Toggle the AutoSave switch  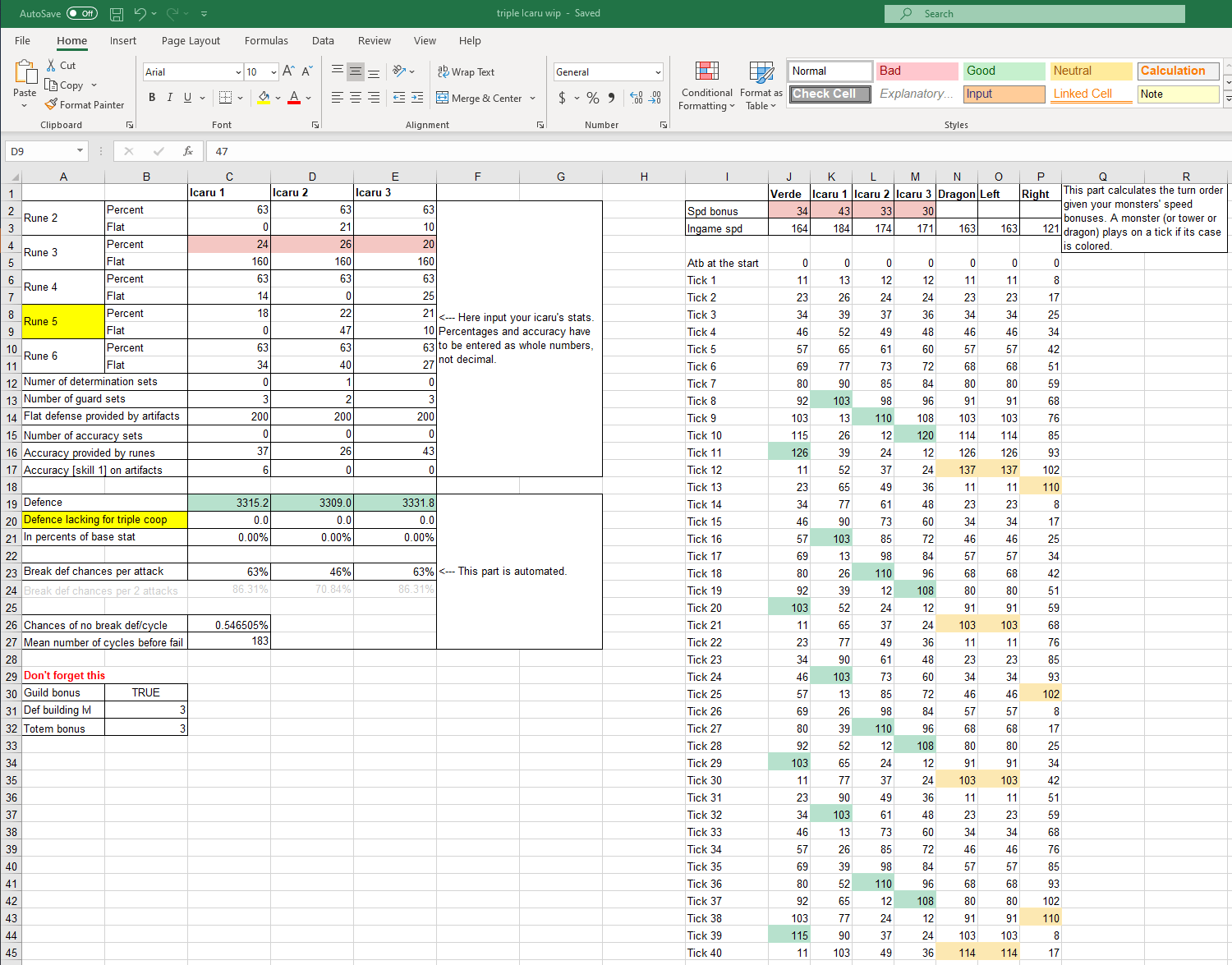click(82, 14)
